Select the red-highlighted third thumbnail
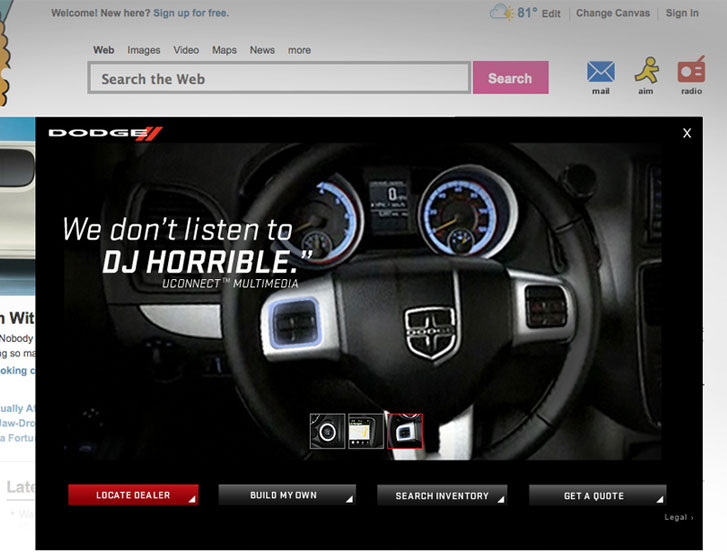The width and height of the screenshot is (727, 552). click(405, 431)
